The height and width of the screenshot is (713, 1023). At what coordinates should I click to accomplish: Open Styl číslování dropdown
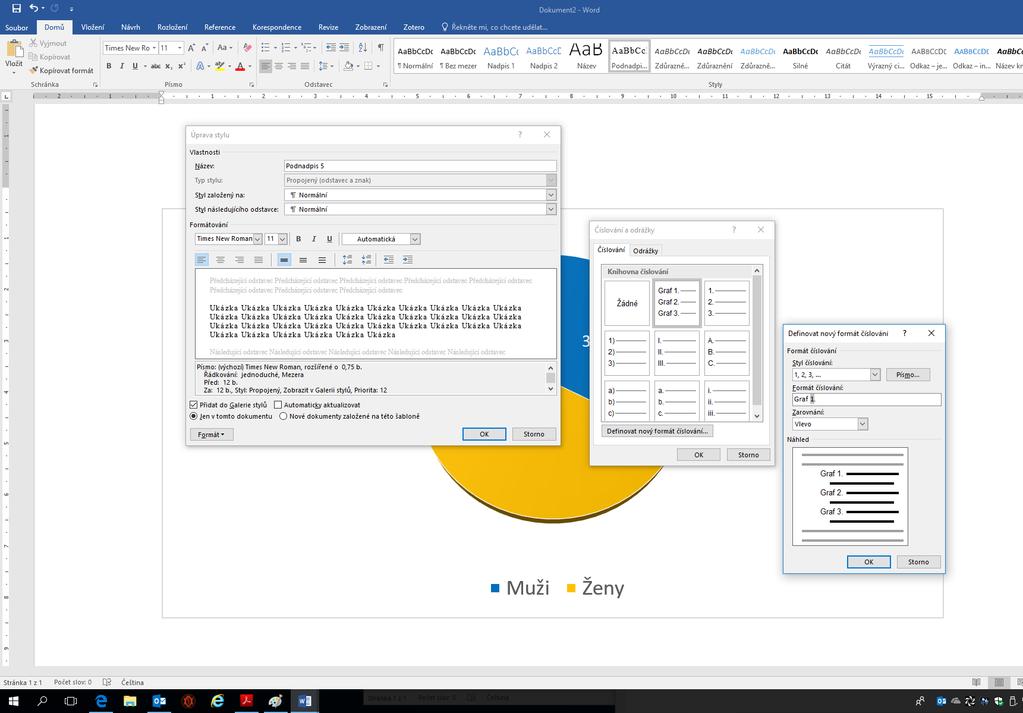point(875,374)
